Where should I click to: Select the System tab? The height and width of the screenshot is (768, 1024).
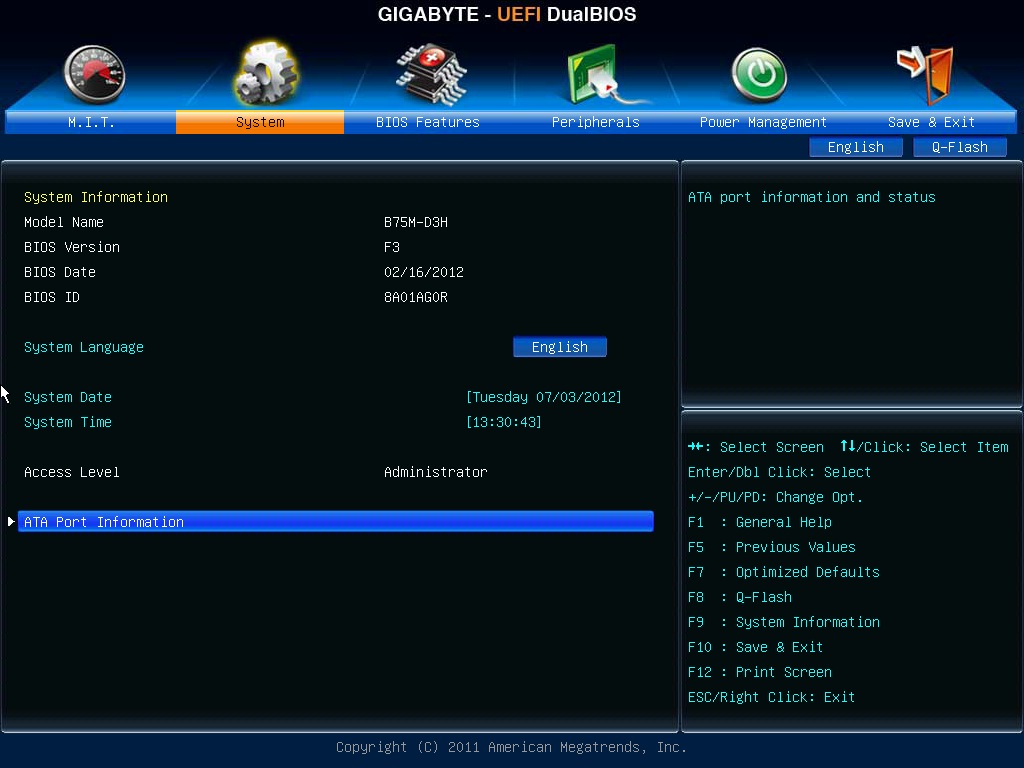point(260,122)
